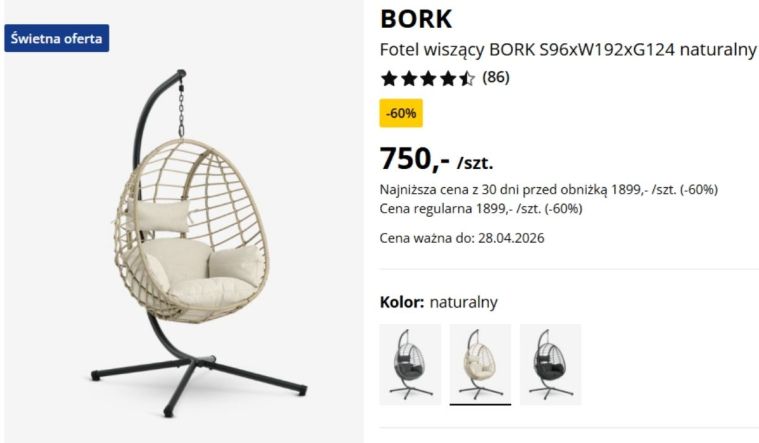
Task: Click the Cena ważna do date text
Action: coord(462,238)
